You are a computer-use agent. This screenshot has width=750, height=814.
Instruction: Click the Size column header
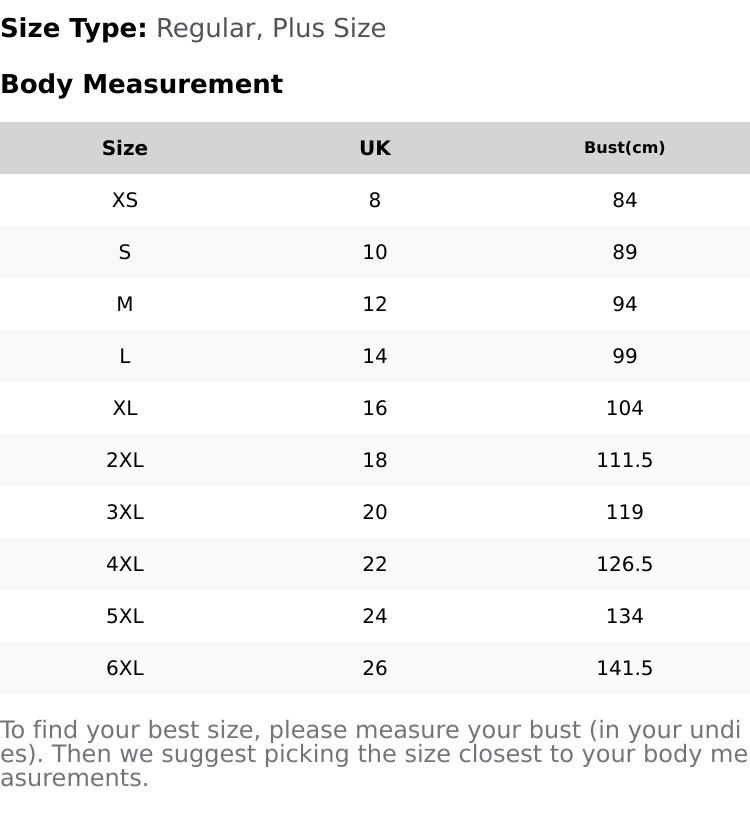click(x=125, y=148)
